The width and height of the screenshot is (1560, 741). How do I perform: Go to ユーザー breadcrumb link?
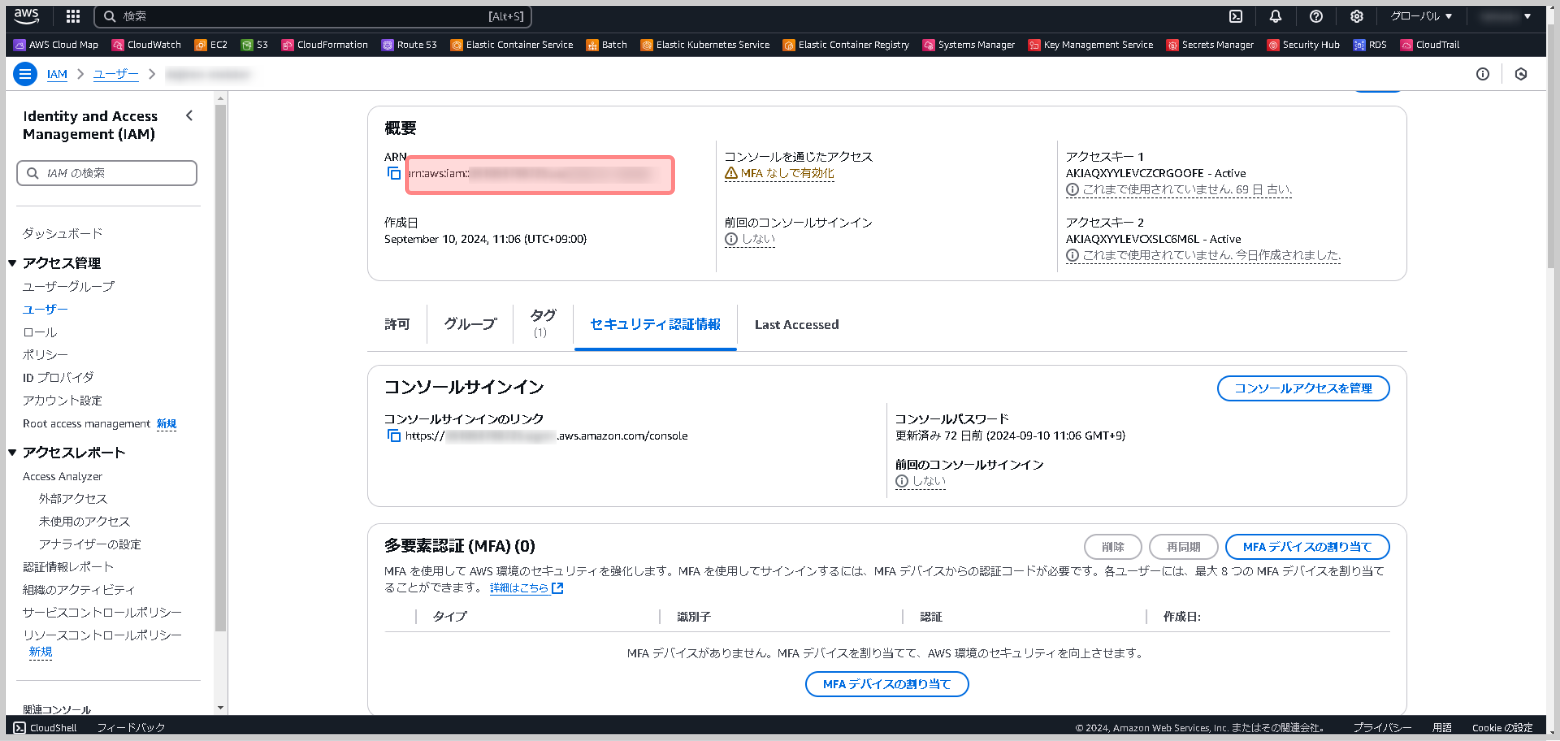coord(116,75)
